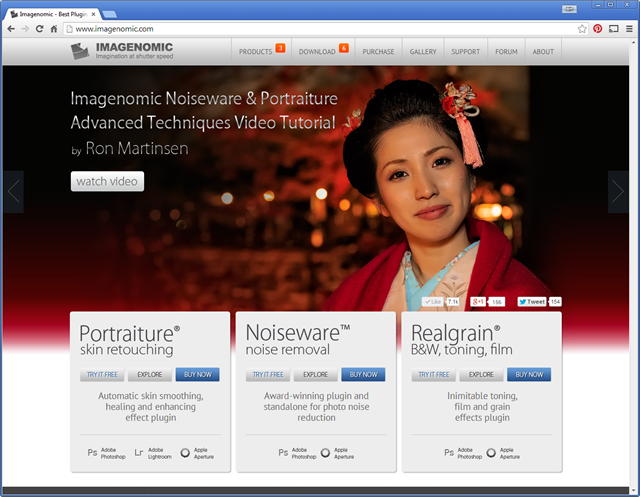Explore the Portraiture plugin
640x497 pixels.
pos(150,375)
